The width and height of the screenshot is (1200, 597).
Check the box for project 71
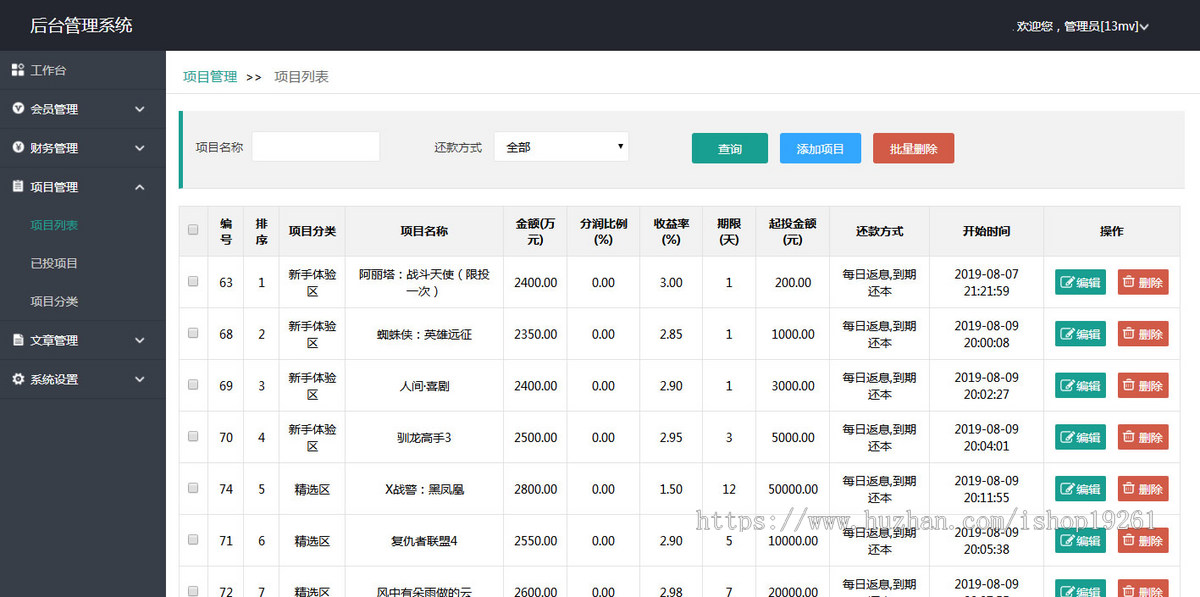[193, 539]
